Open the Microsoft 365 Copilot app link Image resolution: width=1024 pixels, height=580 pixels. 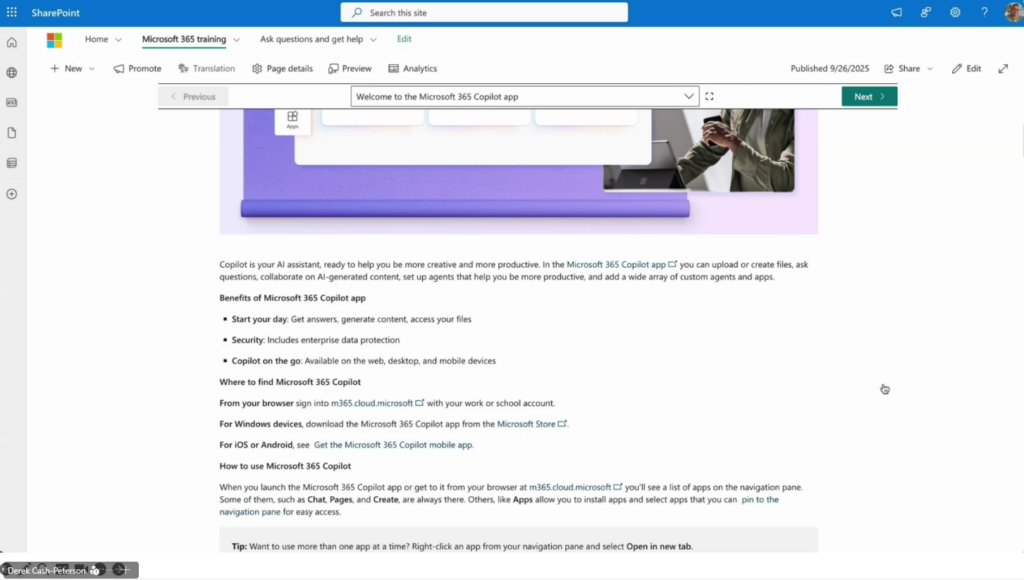[621, 265]
